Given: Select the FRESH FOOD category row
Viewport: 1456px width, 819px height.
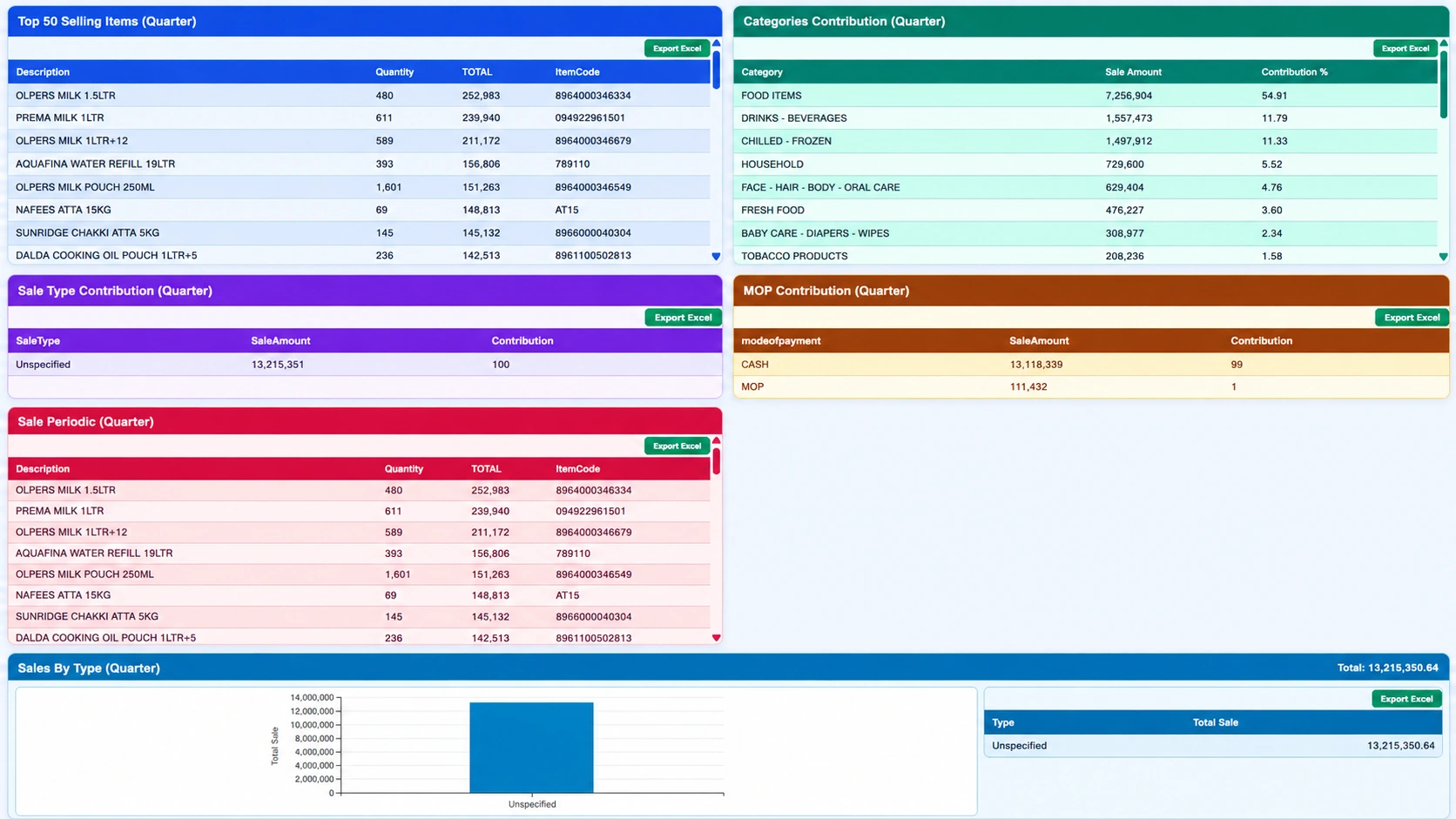Looking at the screenshot, I should point(1085,210).
